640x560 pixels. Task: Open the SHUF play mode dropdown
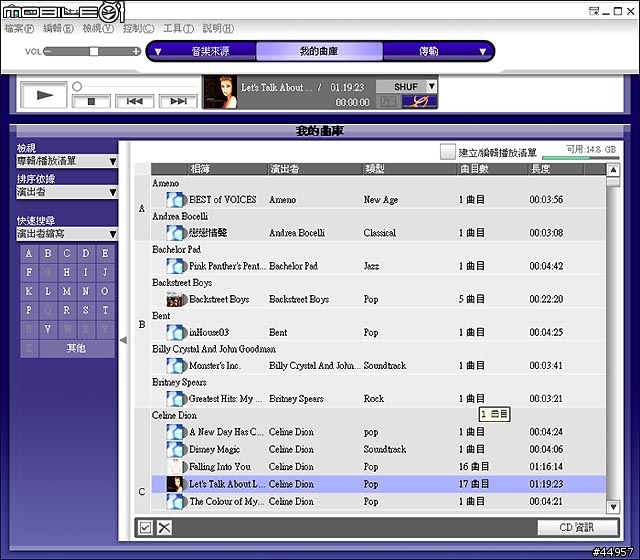coord(431,87)
